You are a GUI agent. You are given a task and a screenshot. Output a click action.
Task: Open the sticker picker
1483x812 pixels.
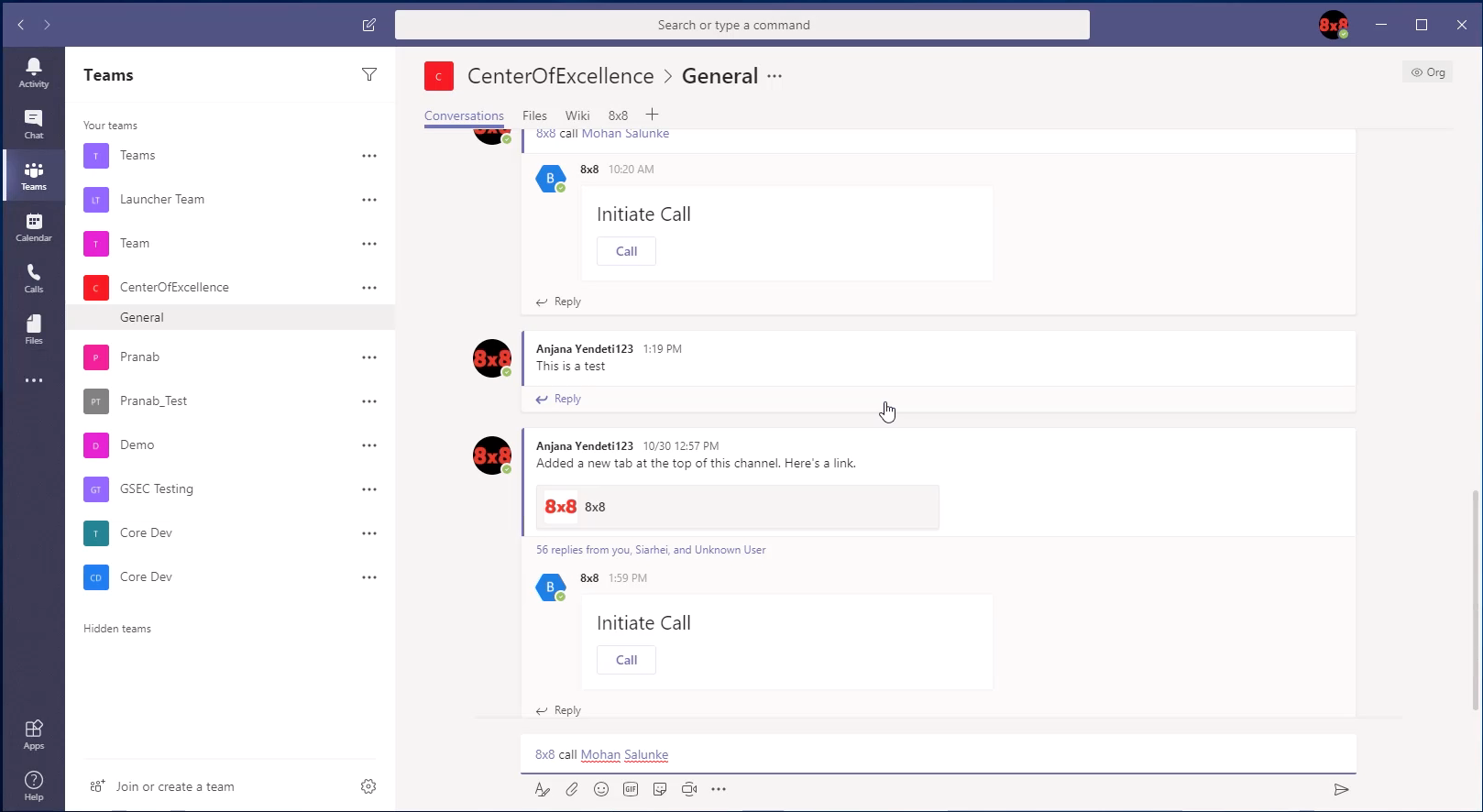(x=660, y=789)
